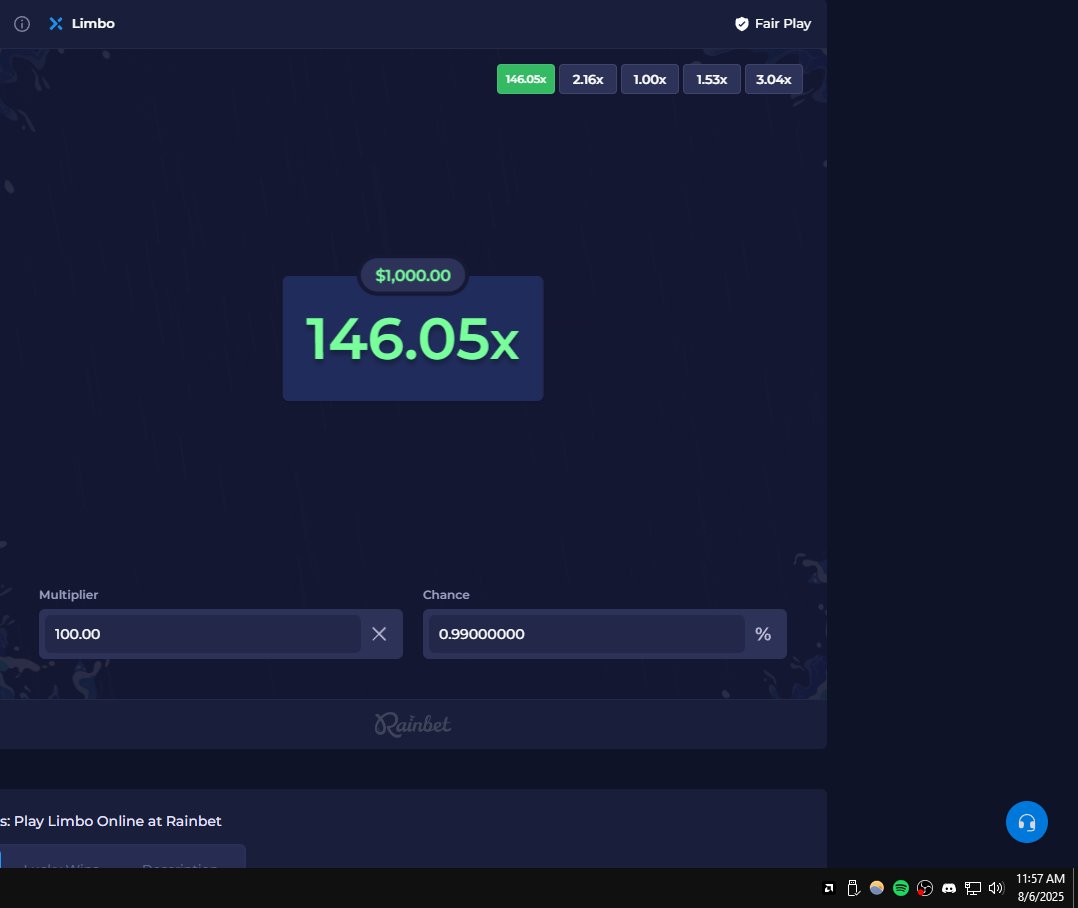Click the X icon beside Multiplier field
1078x908 pixels.
tap(379, 634)
